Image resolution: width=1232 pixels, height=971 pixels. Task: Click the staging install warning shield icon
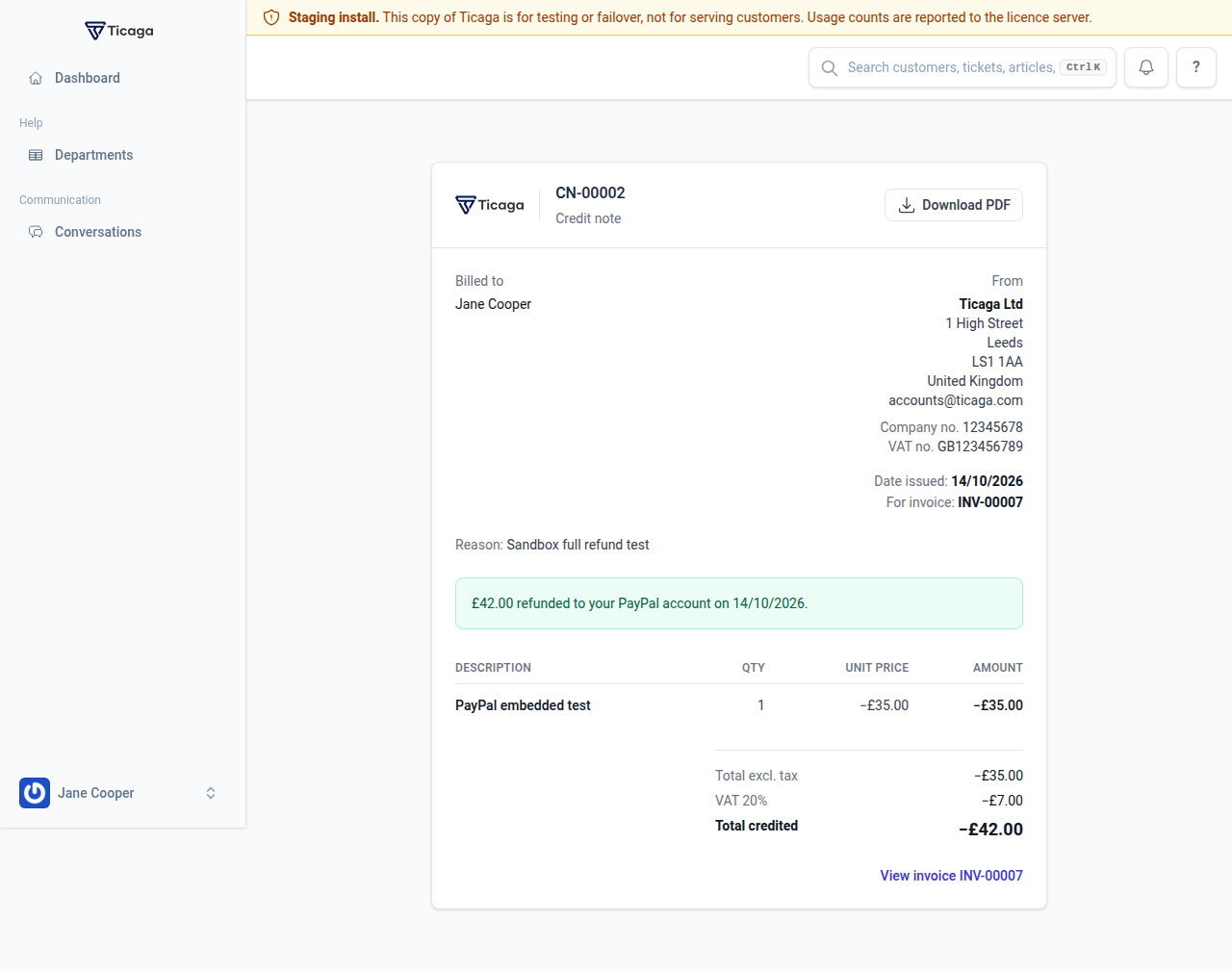click(x=271, y=17)
